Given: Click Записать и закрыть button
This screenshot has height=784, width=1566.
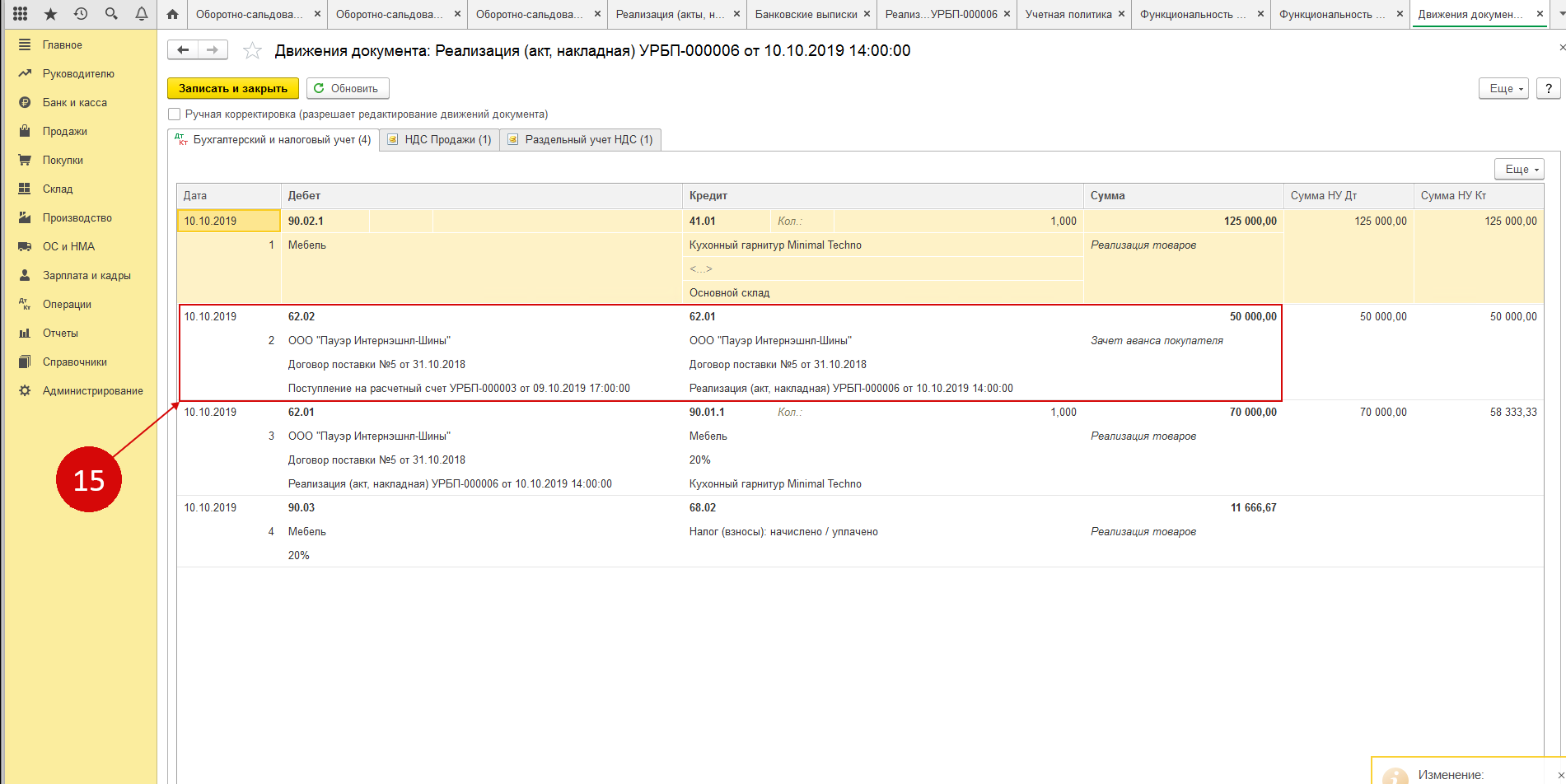Looking at the screenshot, I should [233, 88].
